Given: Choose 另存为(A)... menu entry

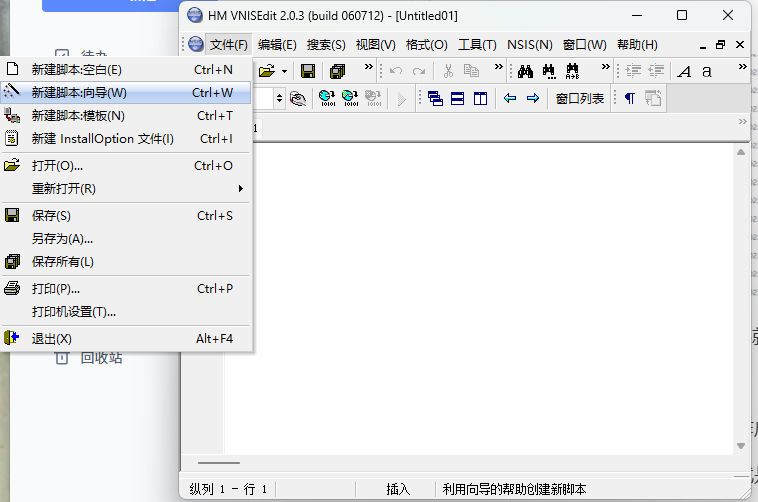Looking at the screenshot, I should coord(126,238).
